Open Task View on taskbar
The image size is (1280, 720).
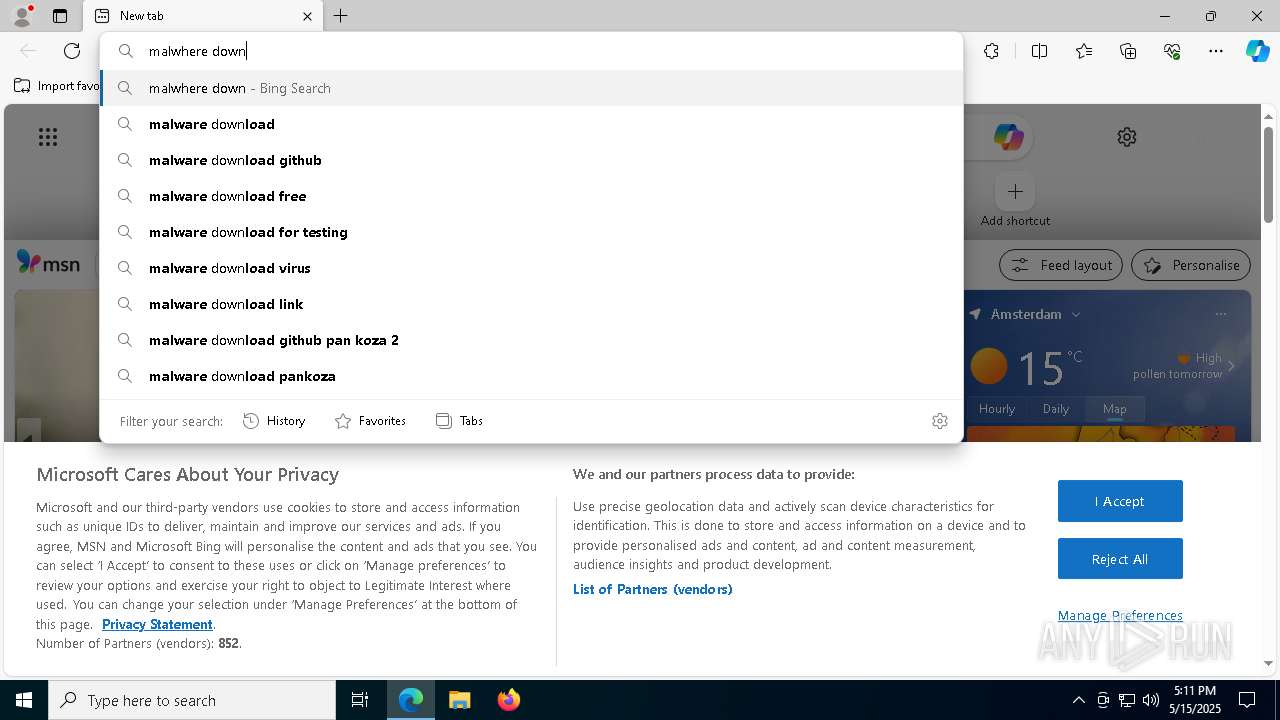tap(360, 700)
